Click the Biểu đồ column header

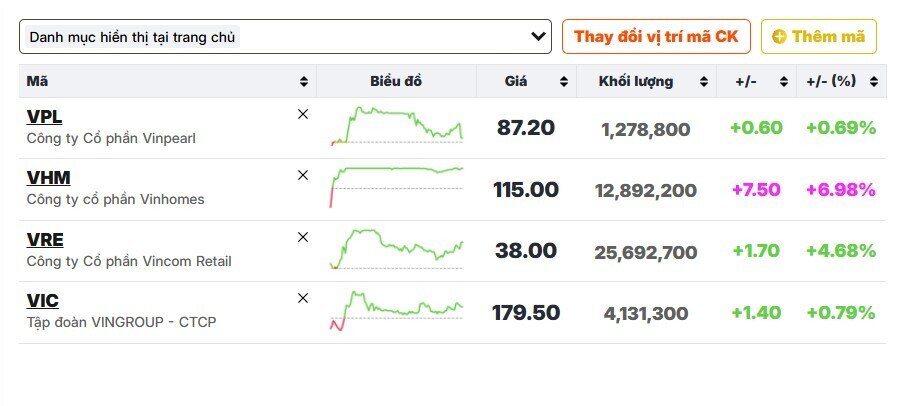click(396, 82)
